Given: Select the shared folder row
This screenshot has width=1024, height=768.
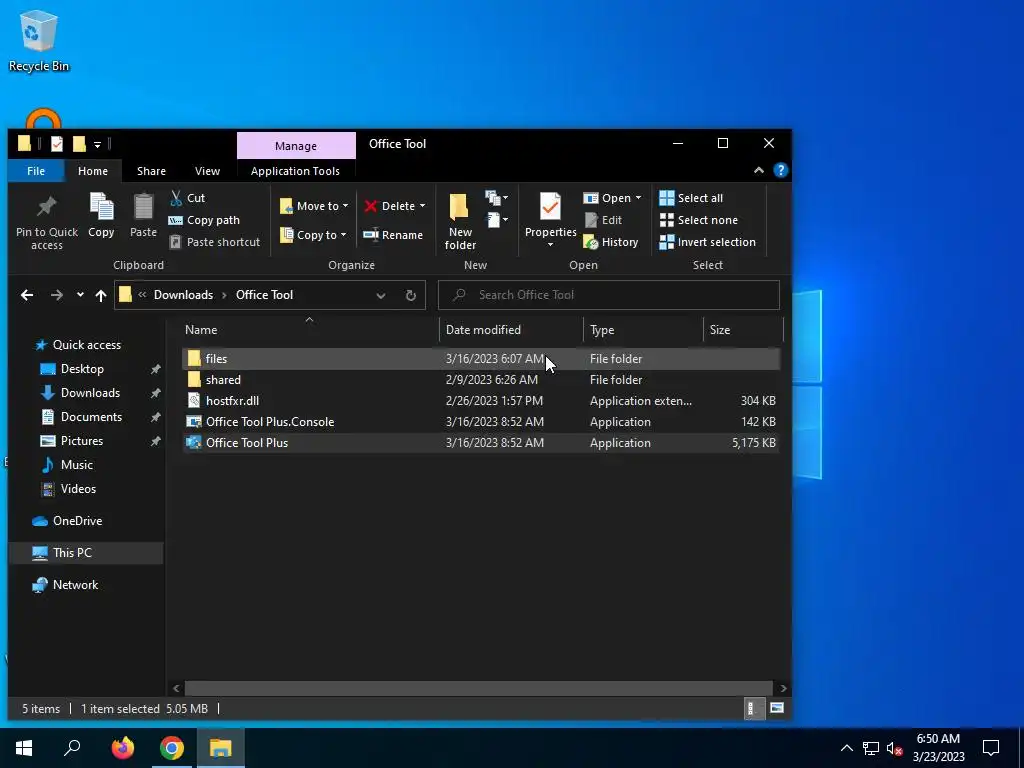Looking at the screenshot, I should click(x=481, y=380).
